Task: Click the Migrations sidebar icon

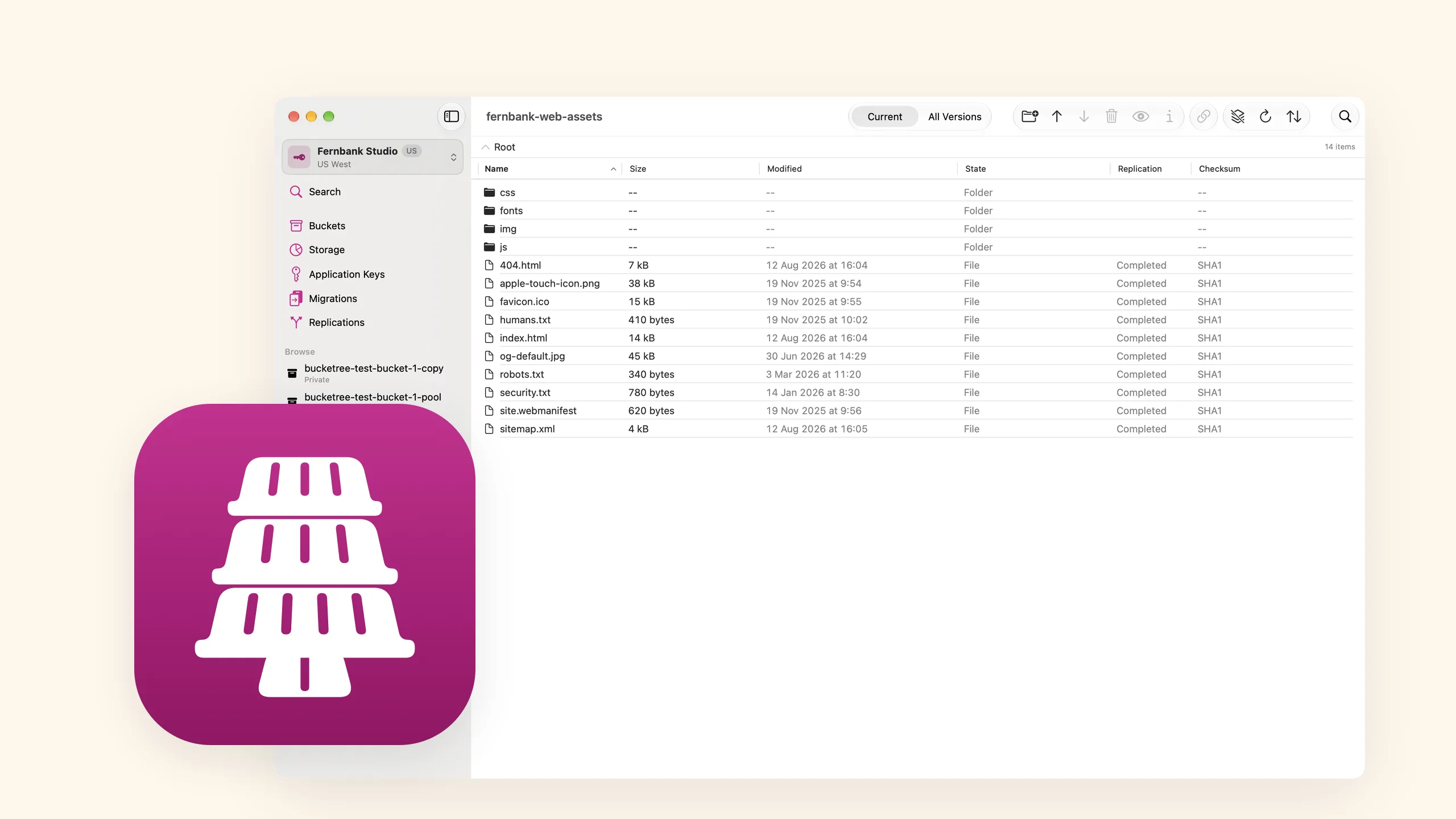Action: (296, 299)
